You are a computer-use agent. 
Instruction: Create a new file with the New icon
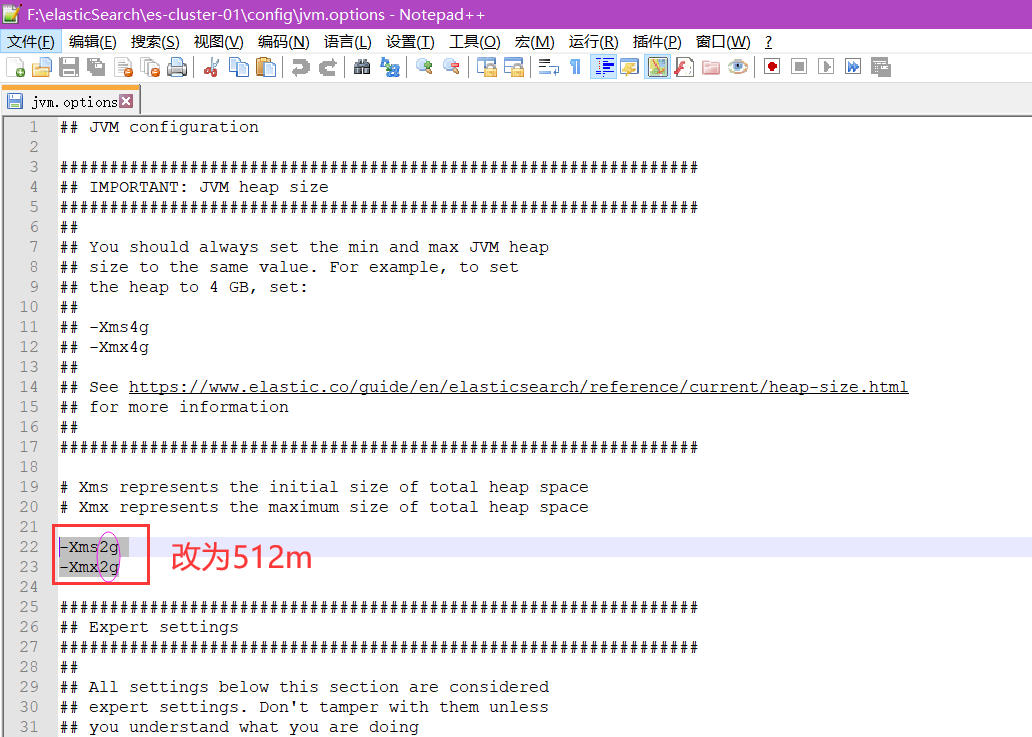(x=15, y=67)
